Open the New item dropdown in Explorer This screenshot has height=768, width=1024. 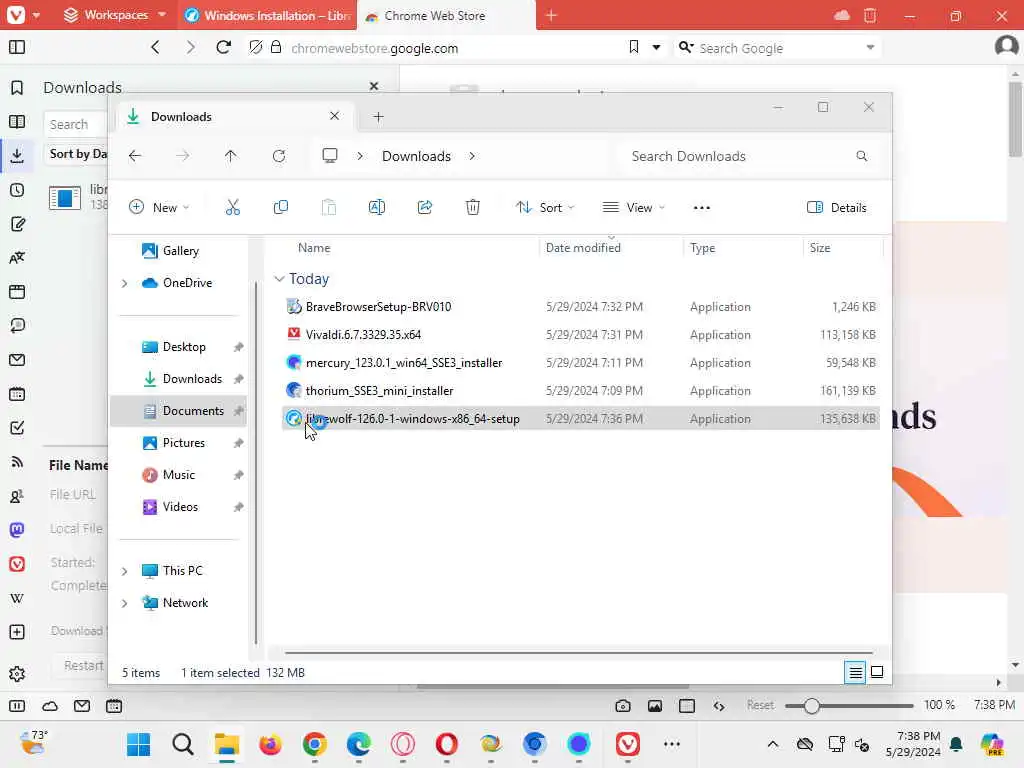coord(159,208)
